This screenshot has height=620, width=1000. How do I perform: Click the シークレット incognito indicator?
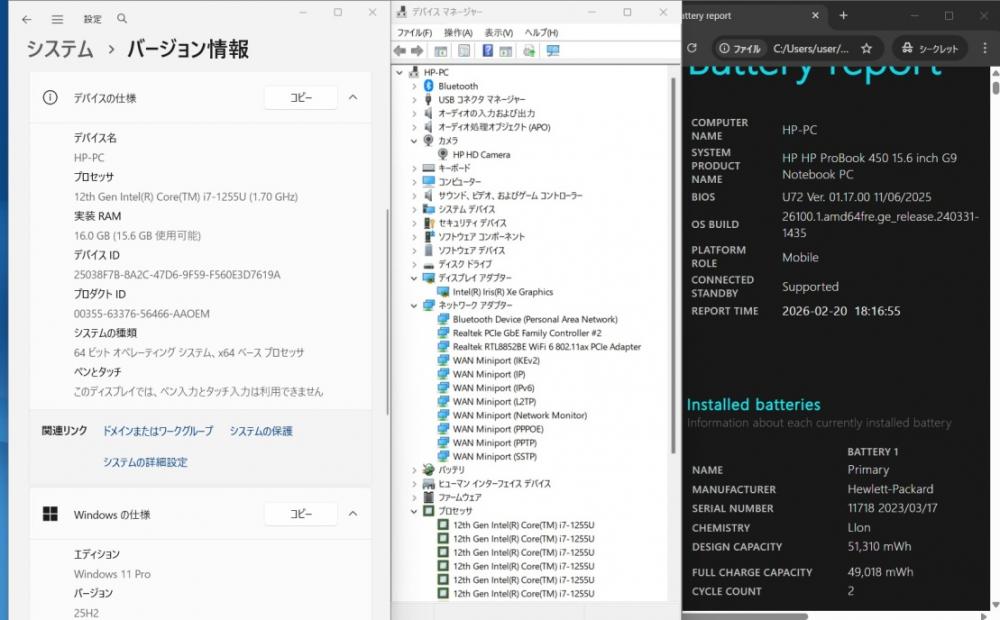coord(930,48)
